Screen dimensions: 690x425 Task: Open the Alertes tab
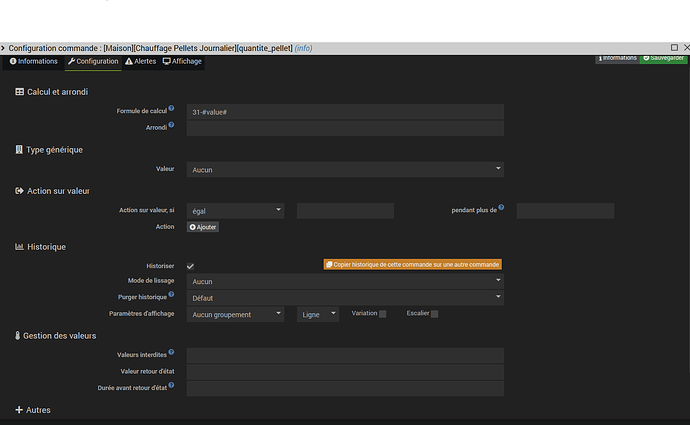click(140, 61)
